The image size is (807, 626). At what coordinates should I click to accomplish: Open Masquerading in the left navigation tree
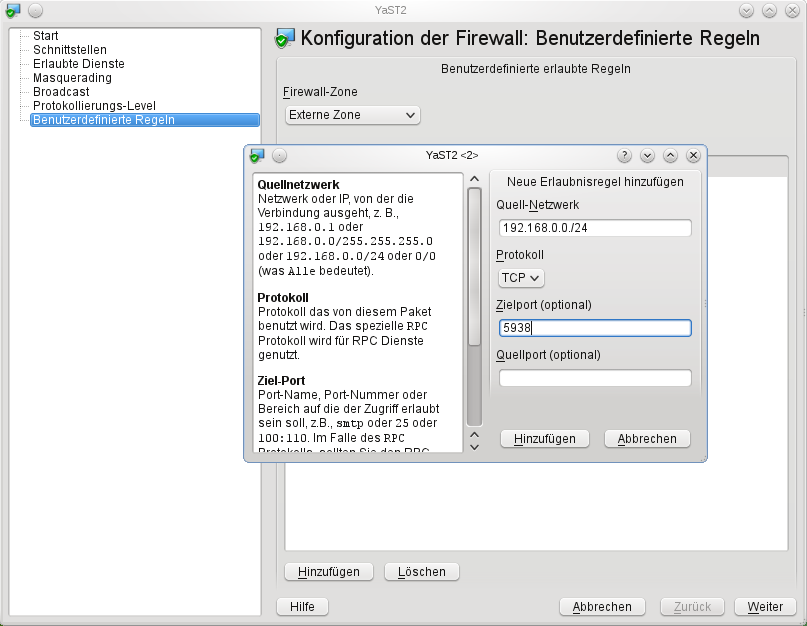pyautogui.click(x=72, y=78)
